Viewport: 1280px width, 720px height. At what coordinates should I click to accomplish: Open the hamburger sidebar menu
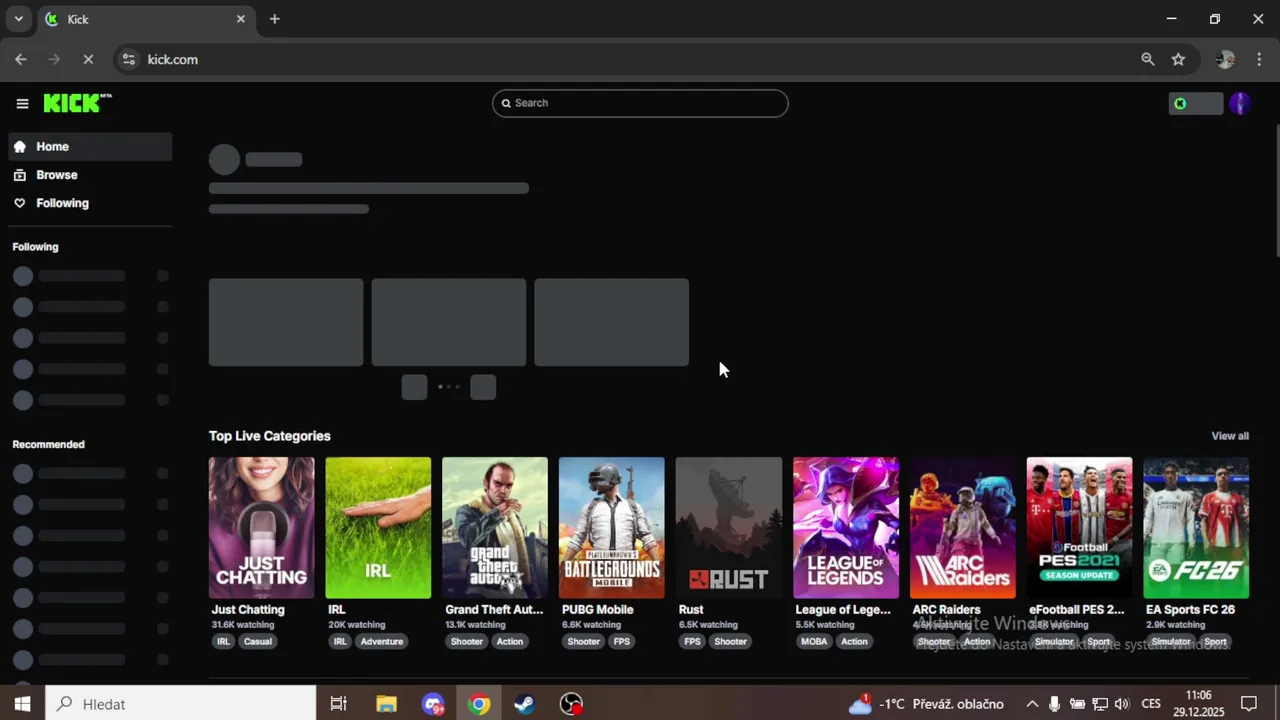[x=22, y=104]
